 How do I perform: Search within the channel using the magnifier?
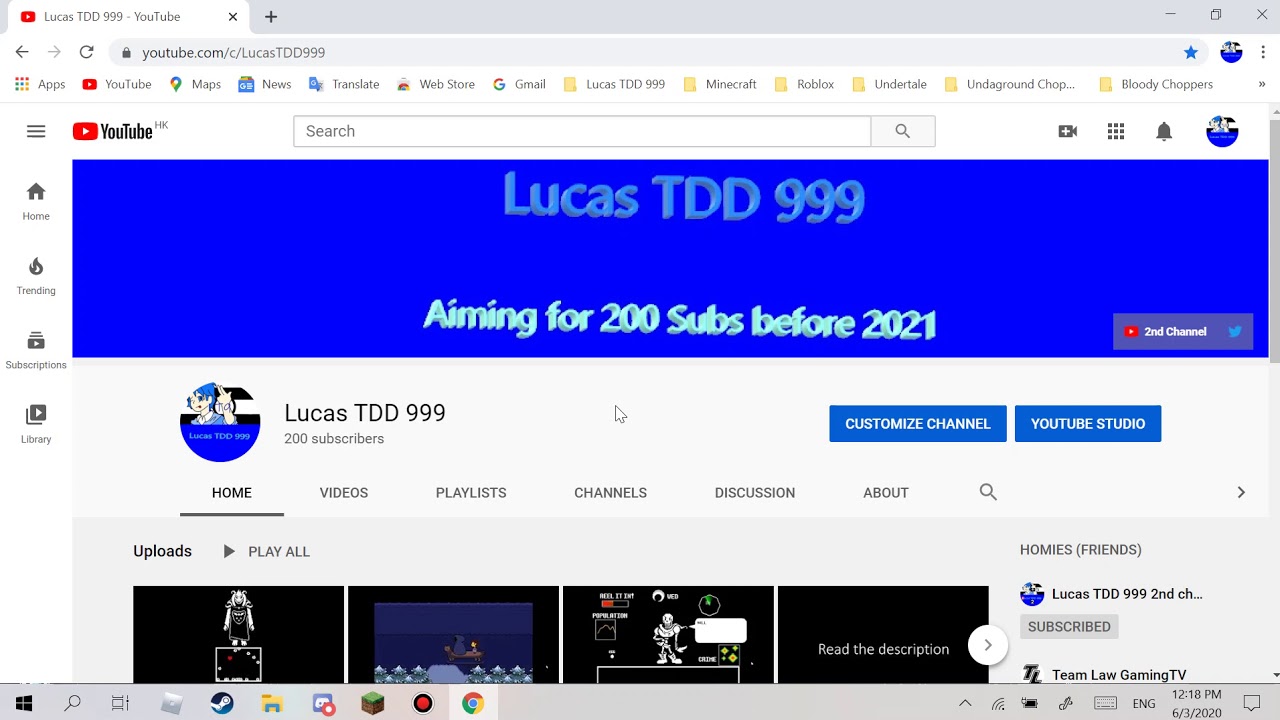pyautogui.click(x=988, y=492)
